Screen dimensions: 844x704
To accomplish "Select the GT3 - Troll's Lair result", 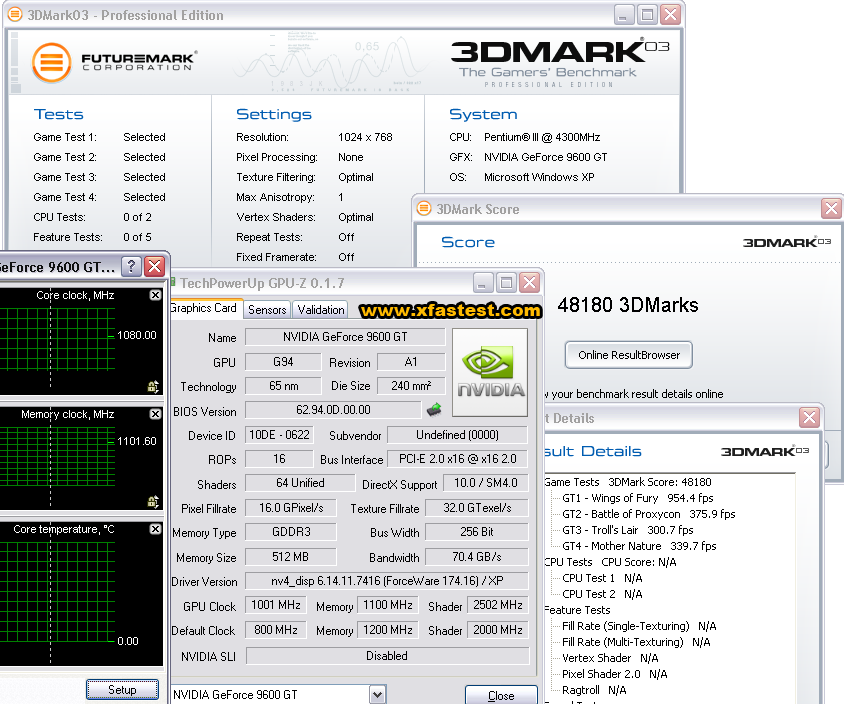I will pyautogui.click(x=628, y=530).
